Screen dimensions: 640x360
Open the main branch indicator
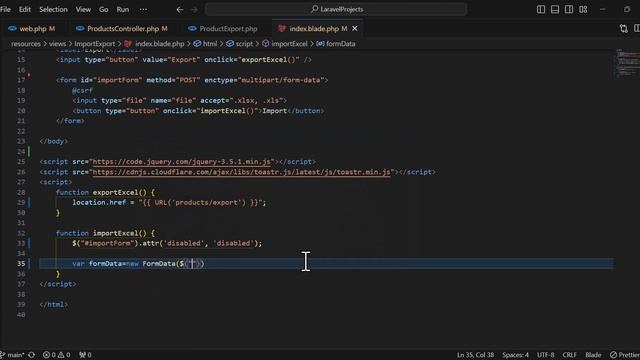pos(12,355)
